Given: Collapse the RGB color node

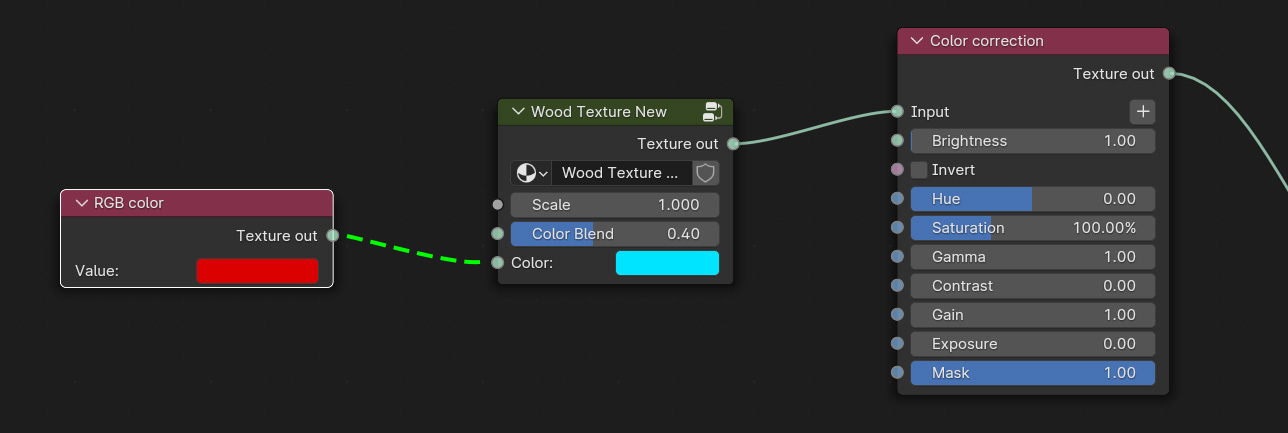Looking at the screenshot, I should [x=80, y=203].
